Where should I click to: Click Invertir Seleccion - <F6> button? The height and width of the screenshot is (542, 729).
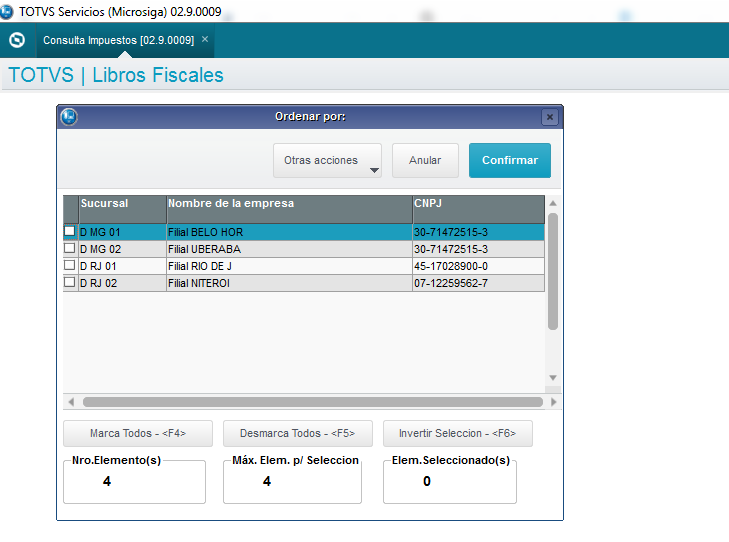(457, 433)
